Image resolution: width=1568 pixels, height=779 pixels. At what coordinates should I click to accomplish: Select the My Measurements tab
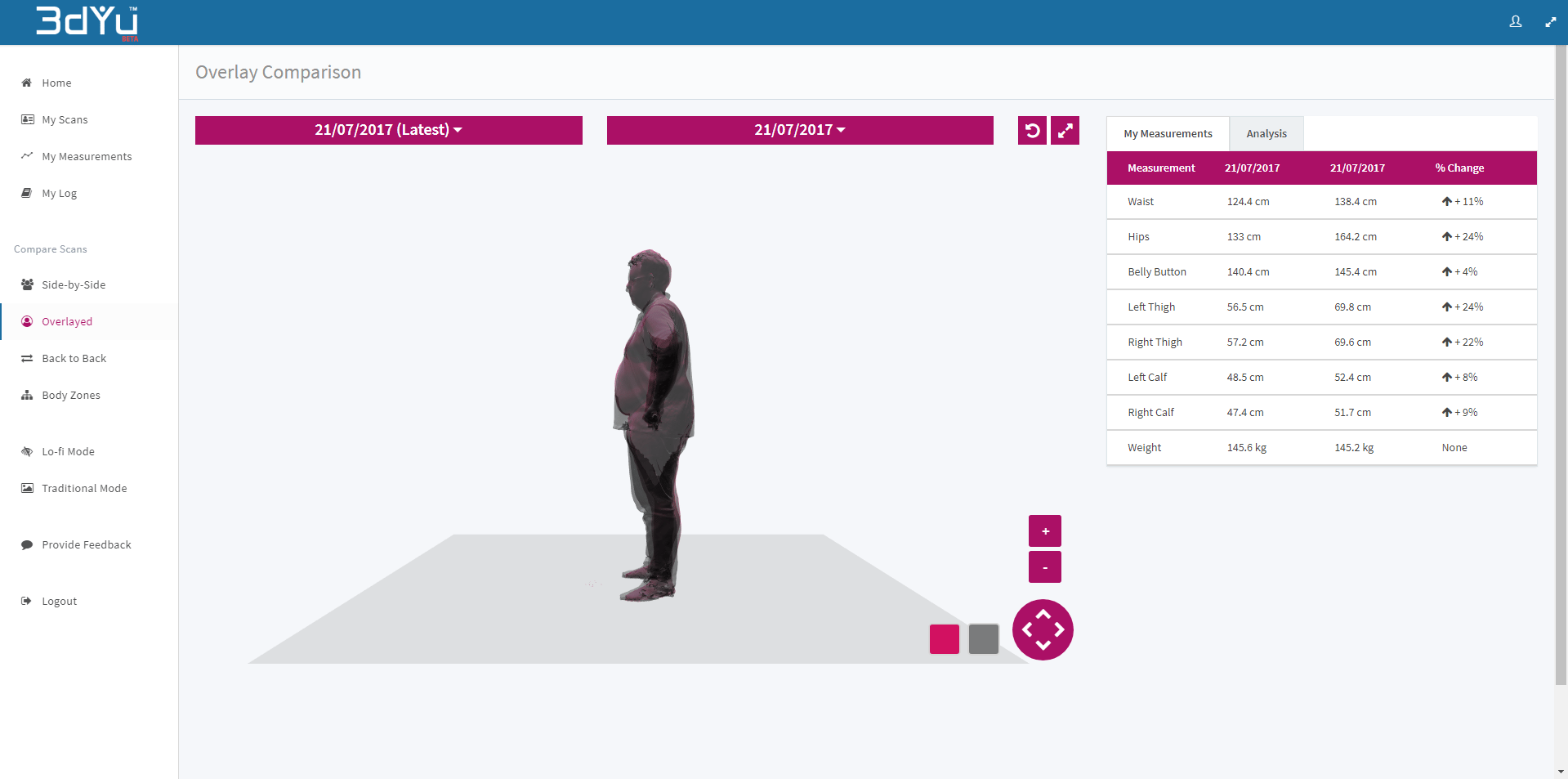(1168, 134)
